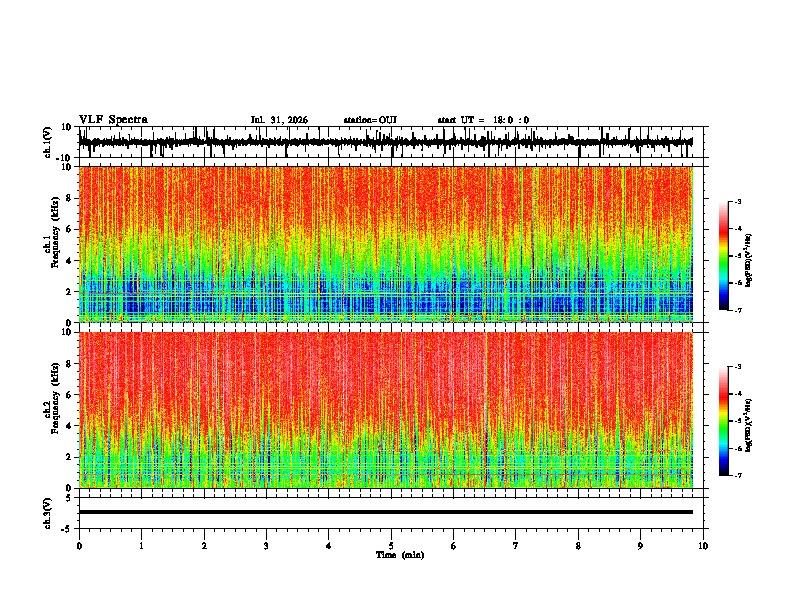Click the "8" kHz tick on ch.1 axis
The height and width of the screenshot is (612, 792).
point(70,198)
